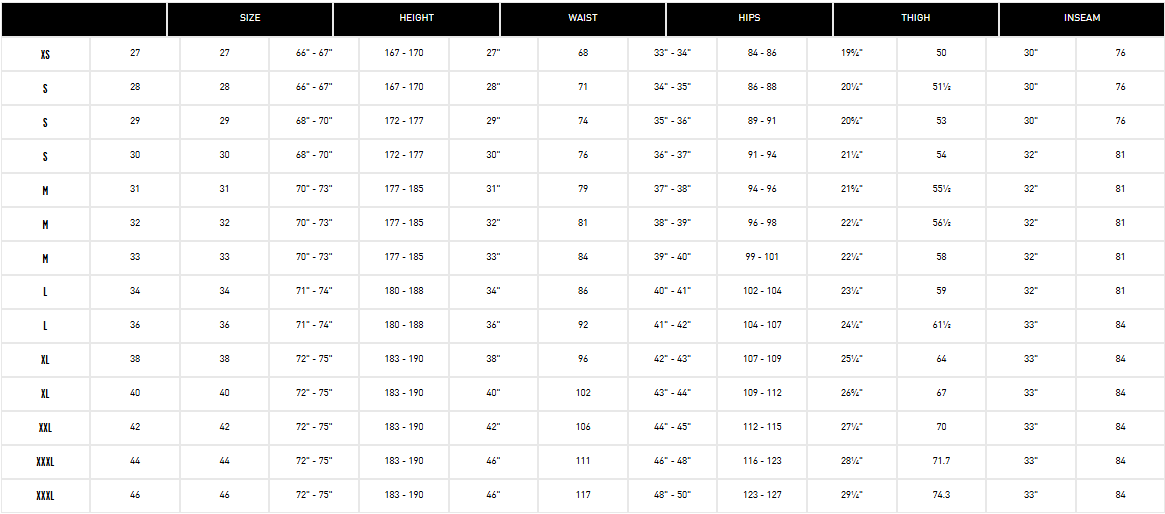Click the SIZE column header
The image size is (1165, 514).
tap(250, 19)
